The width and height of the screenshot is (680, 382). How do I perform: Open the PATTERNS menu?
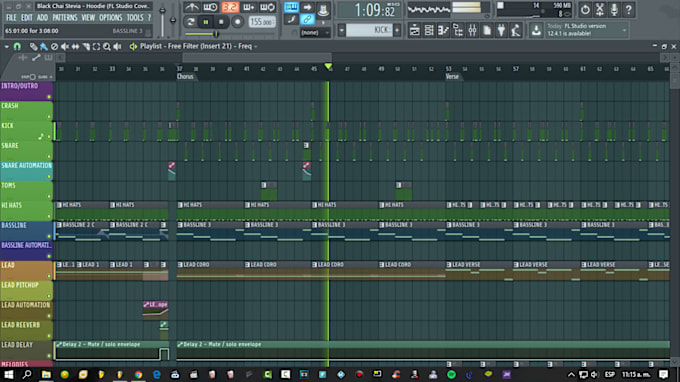[x=65, y=18]
